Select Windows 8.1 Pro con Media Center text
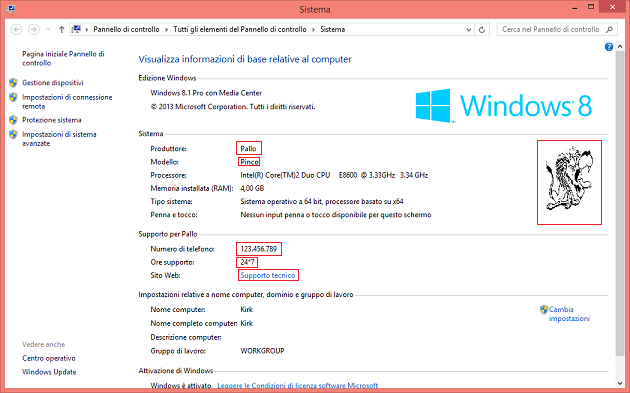This screenshot has width=630, height=393. pyautogui.click(x=206, y=93)
